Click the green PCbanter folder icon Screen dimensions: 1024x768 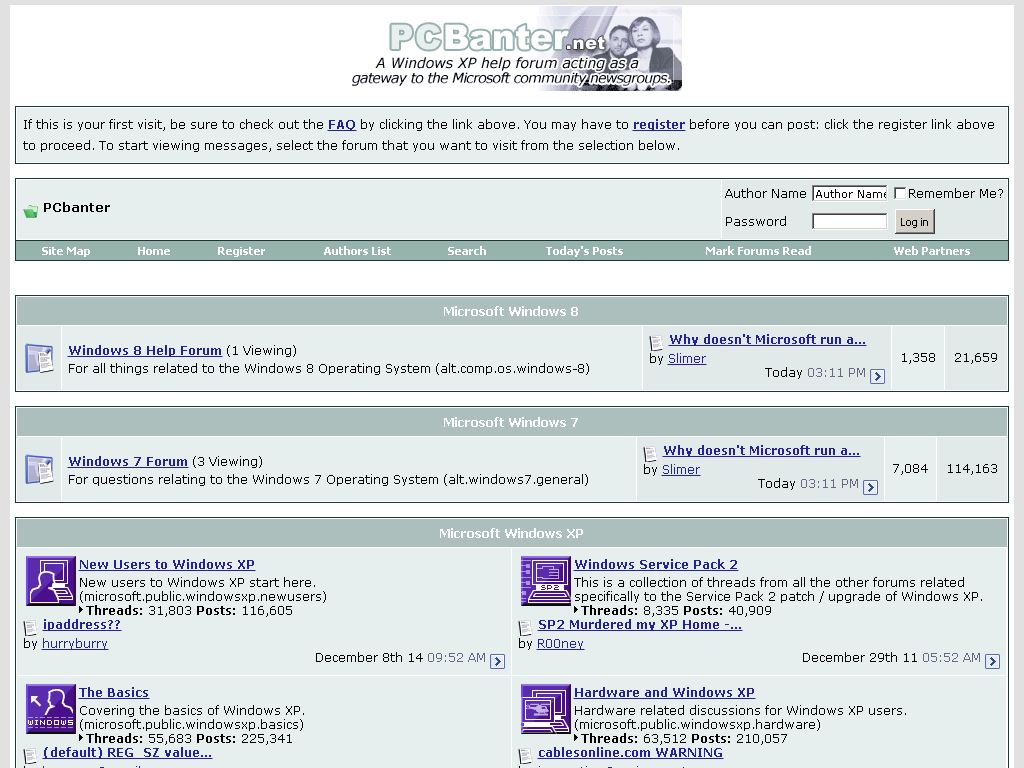[x=31, y=211]
